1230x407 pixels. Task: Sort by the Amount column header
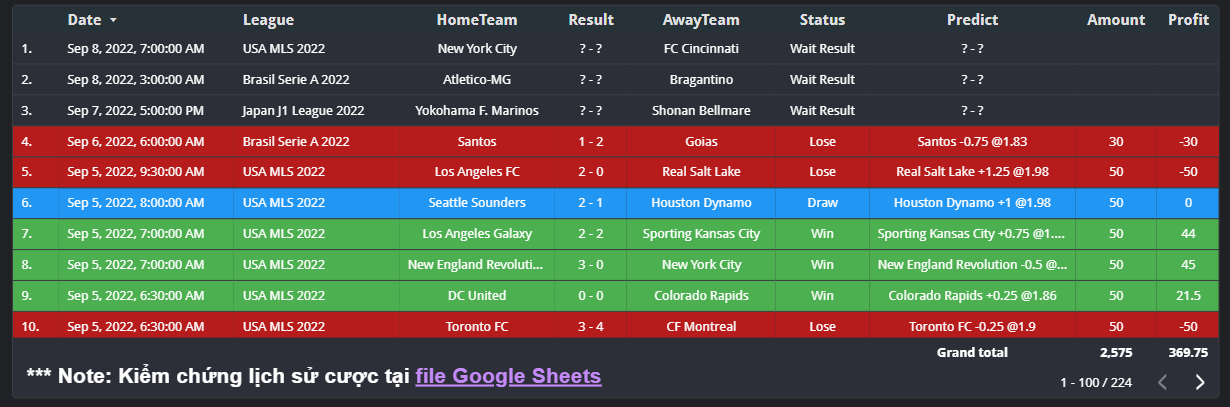[1116, 20]
